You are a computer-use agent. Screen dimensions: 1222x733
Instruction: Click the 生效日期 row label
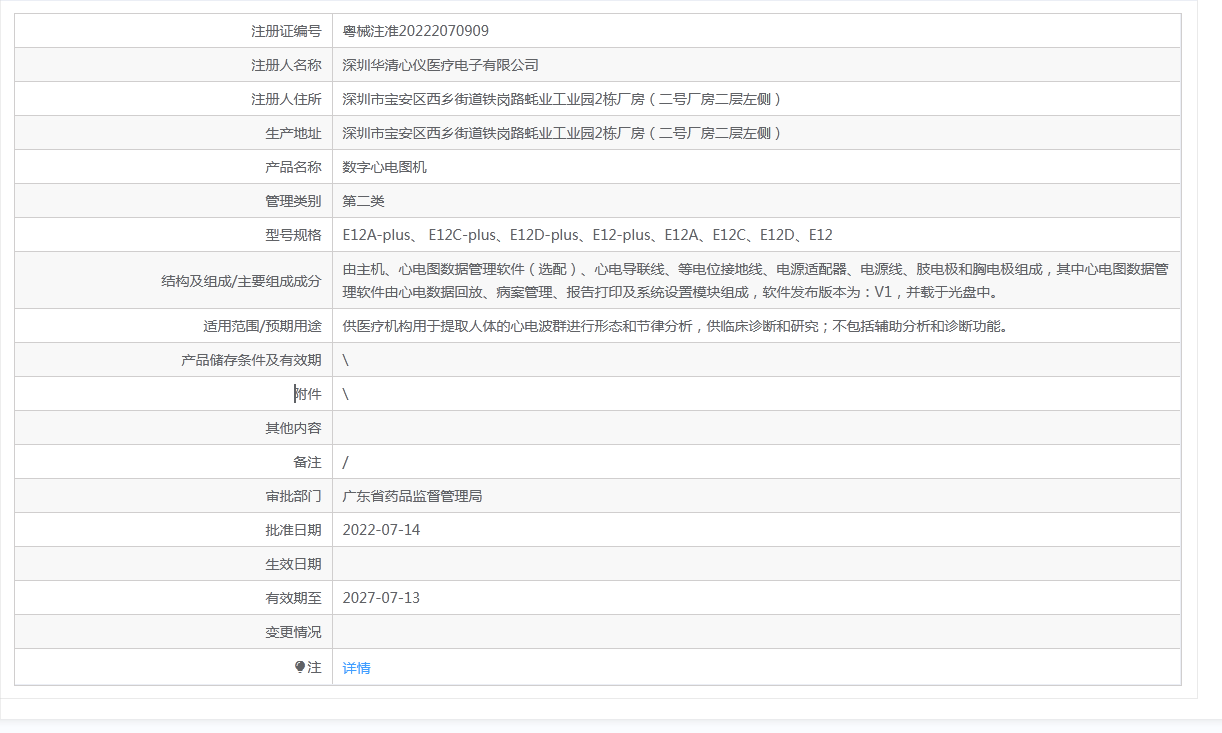pos(293,564)
